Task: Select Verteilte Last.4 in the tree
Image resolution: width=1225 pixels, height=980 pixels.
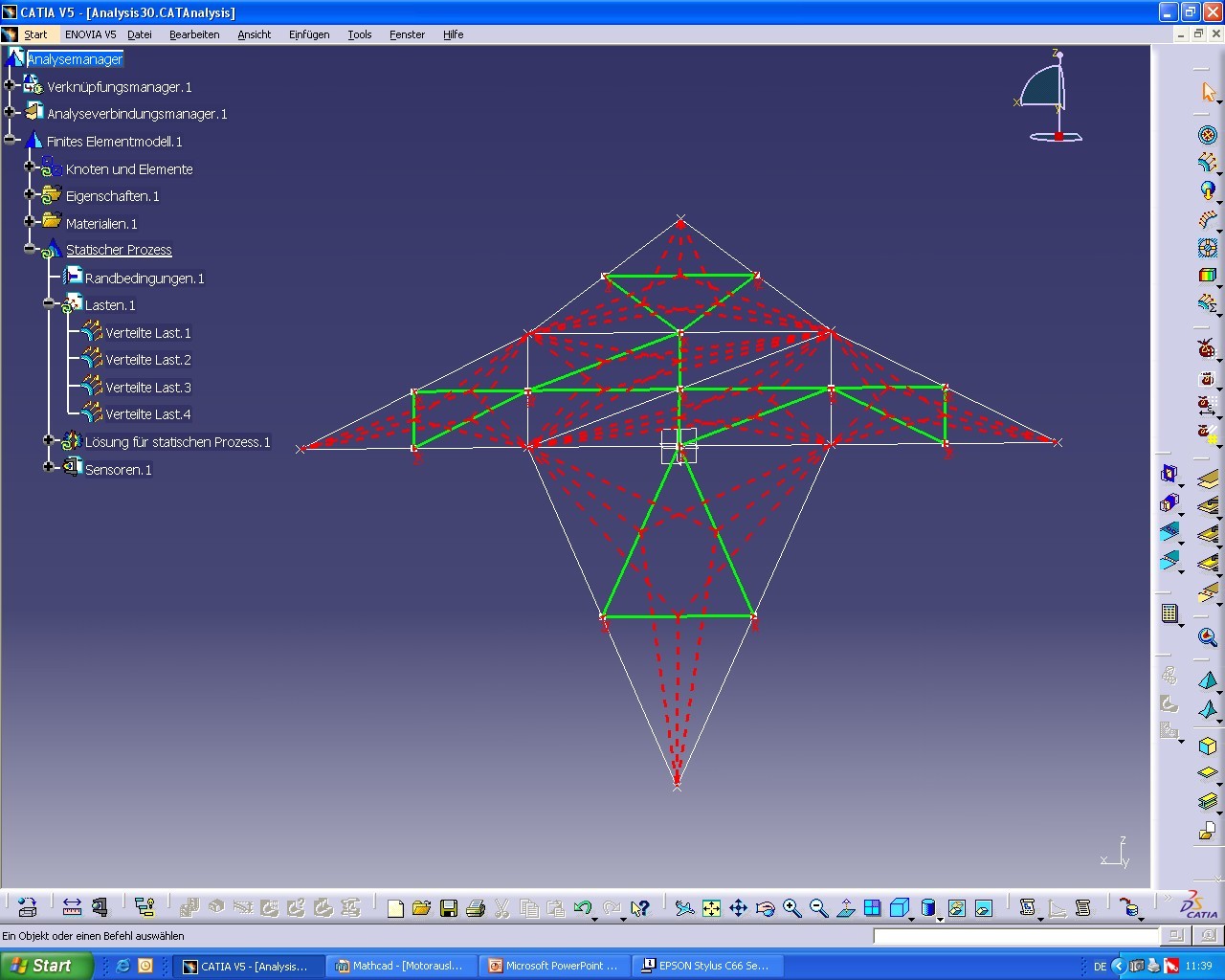Action: [x=148, y=414]
